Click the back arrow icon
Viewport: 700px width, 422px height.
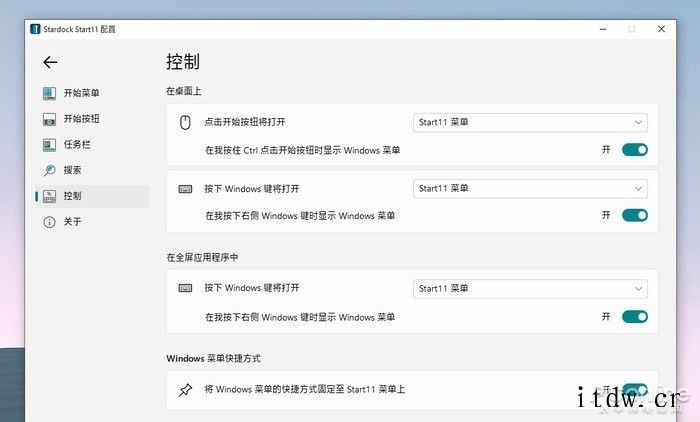pyautogui.click(x=50, y=62)
